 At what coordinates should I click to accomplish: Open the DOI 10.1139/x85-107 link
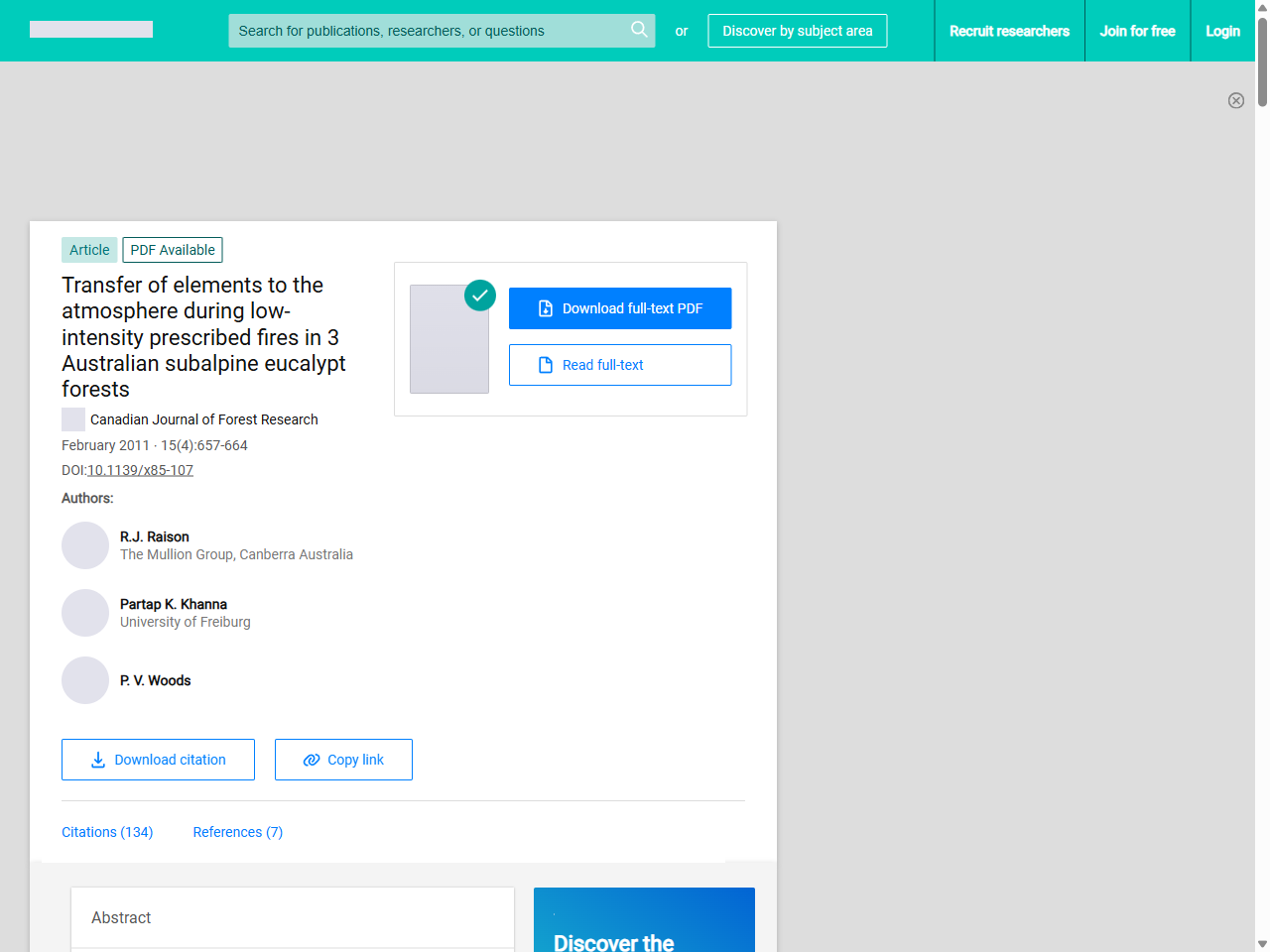tap(140, 470)
